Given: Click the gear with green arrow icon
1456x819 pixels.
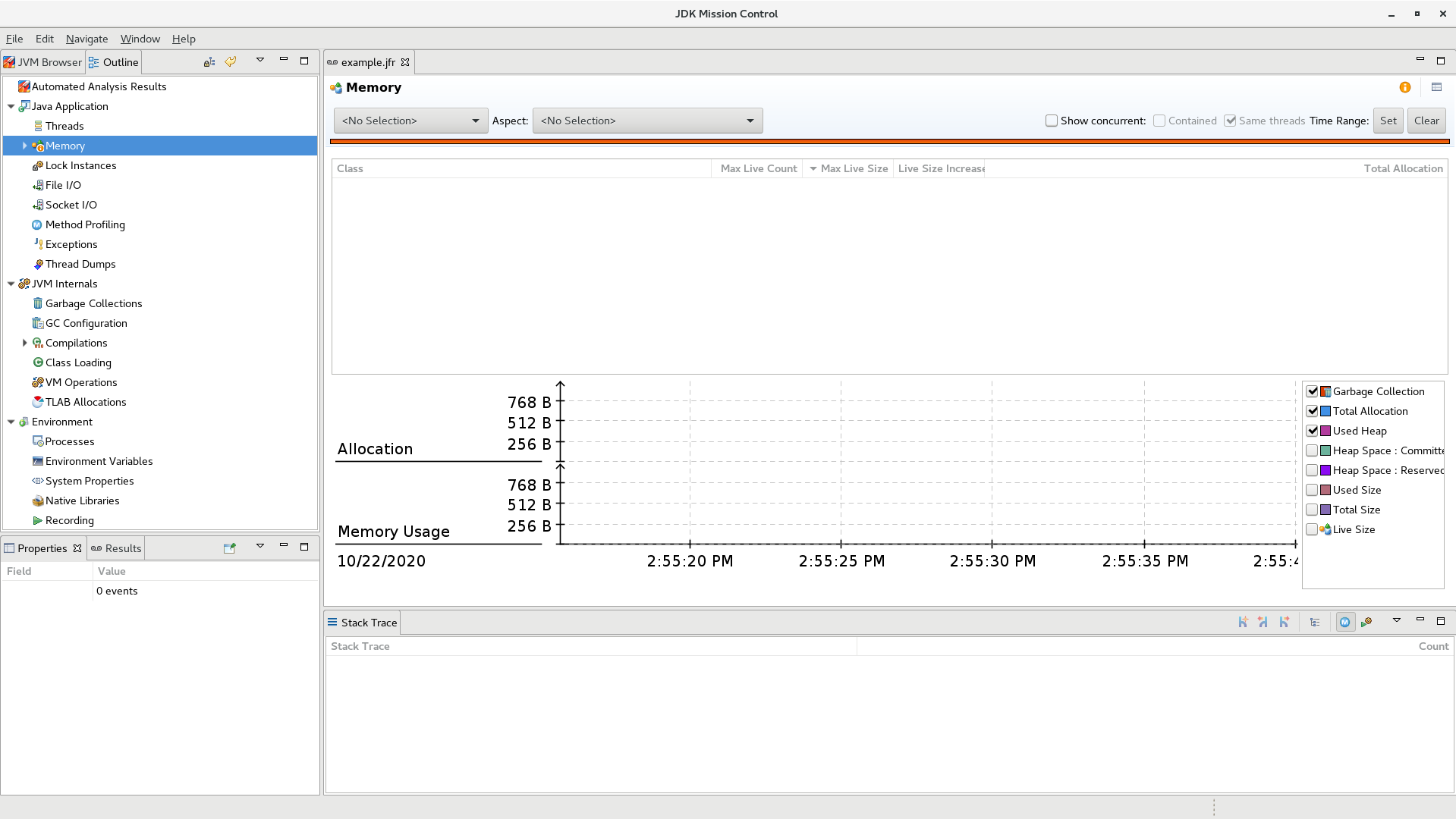Looking at the screenshot, I should [1366, 622].
